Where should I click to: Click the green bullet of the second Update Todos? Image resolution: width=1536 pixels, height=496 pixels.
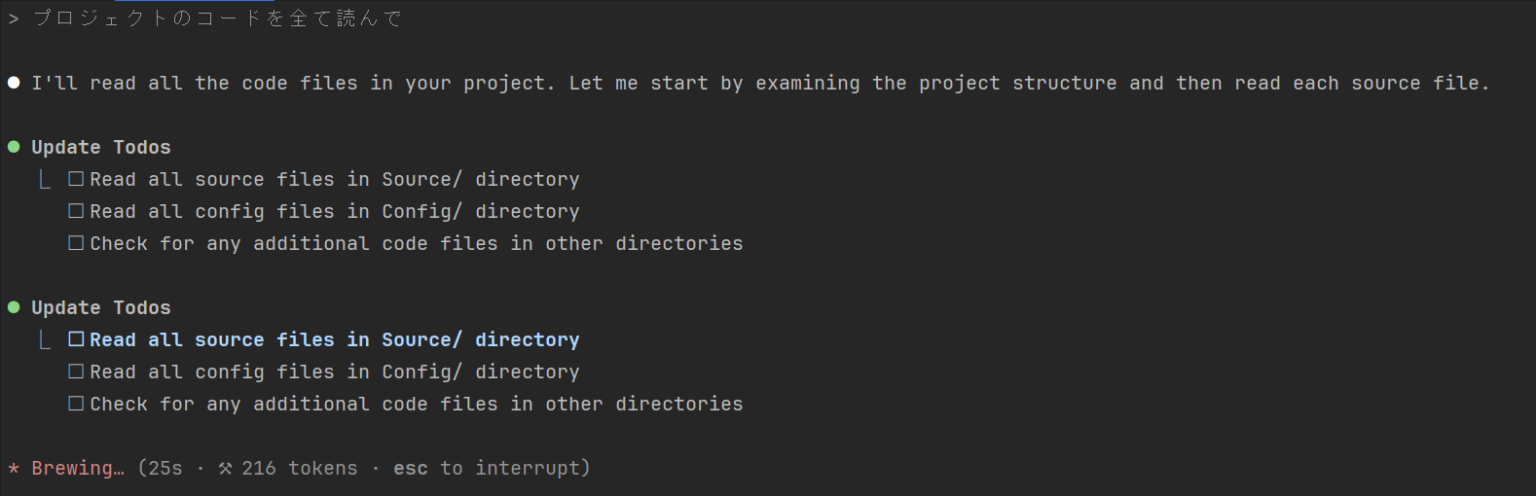coord(13,307)
